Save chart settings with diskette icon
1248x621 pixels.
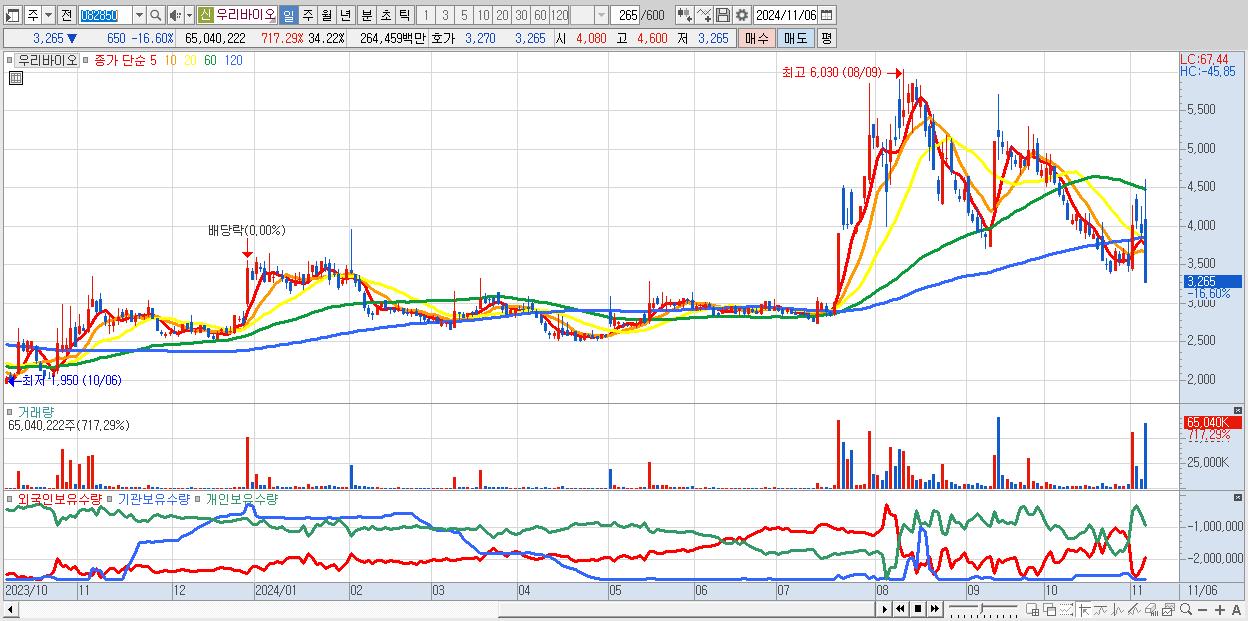coord(723,15)
